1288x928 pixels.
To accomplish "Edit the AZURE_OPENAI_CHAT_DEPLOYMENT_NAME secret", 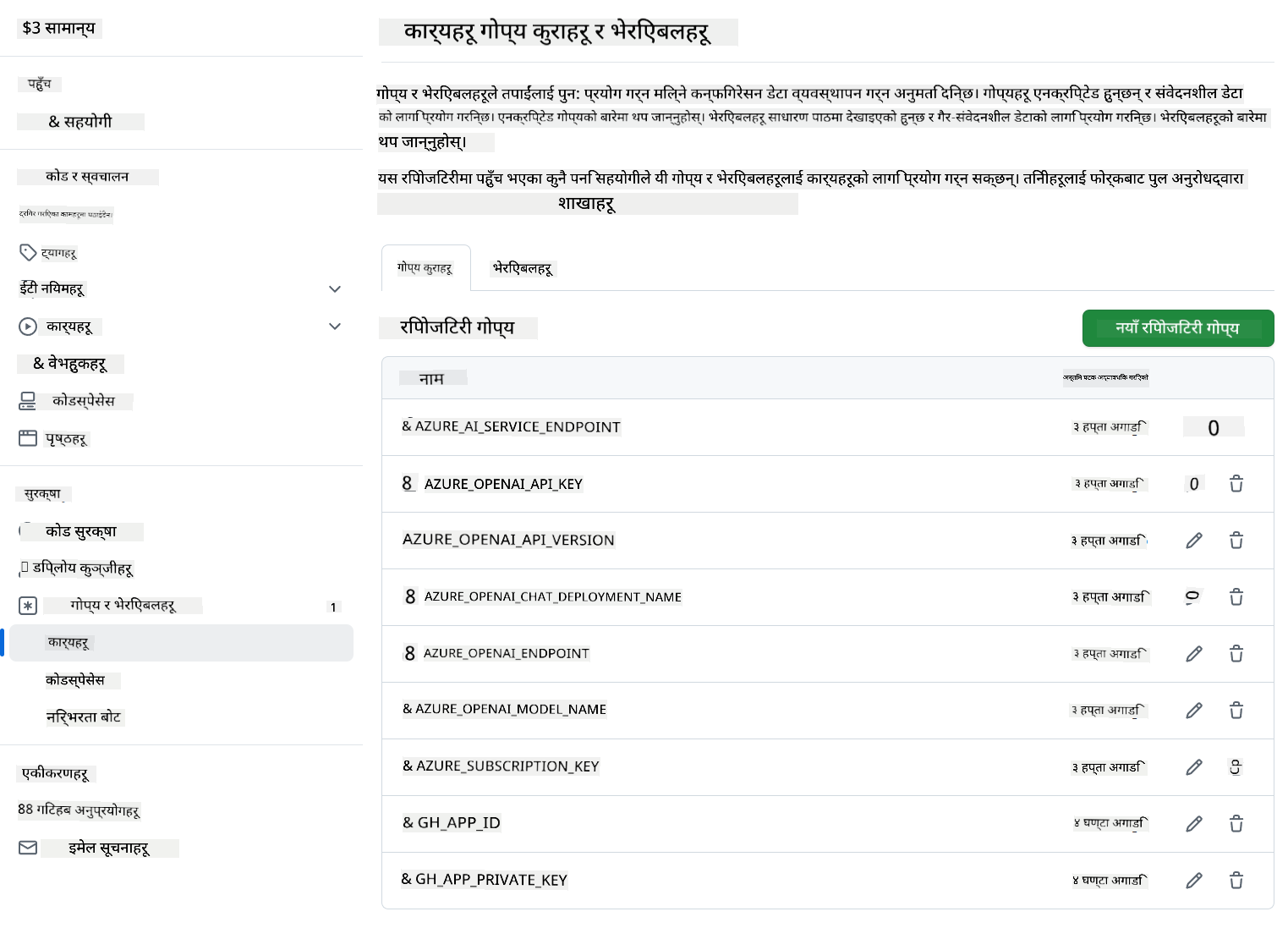I will (1193, 597).
